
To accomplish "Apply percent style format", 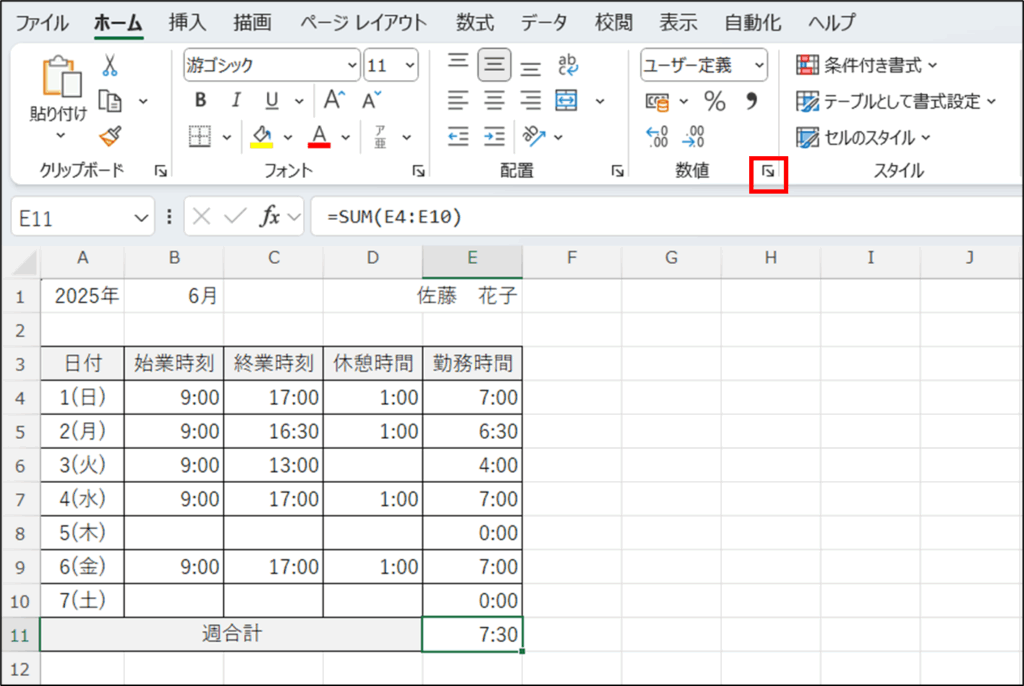I will point(715,101).
